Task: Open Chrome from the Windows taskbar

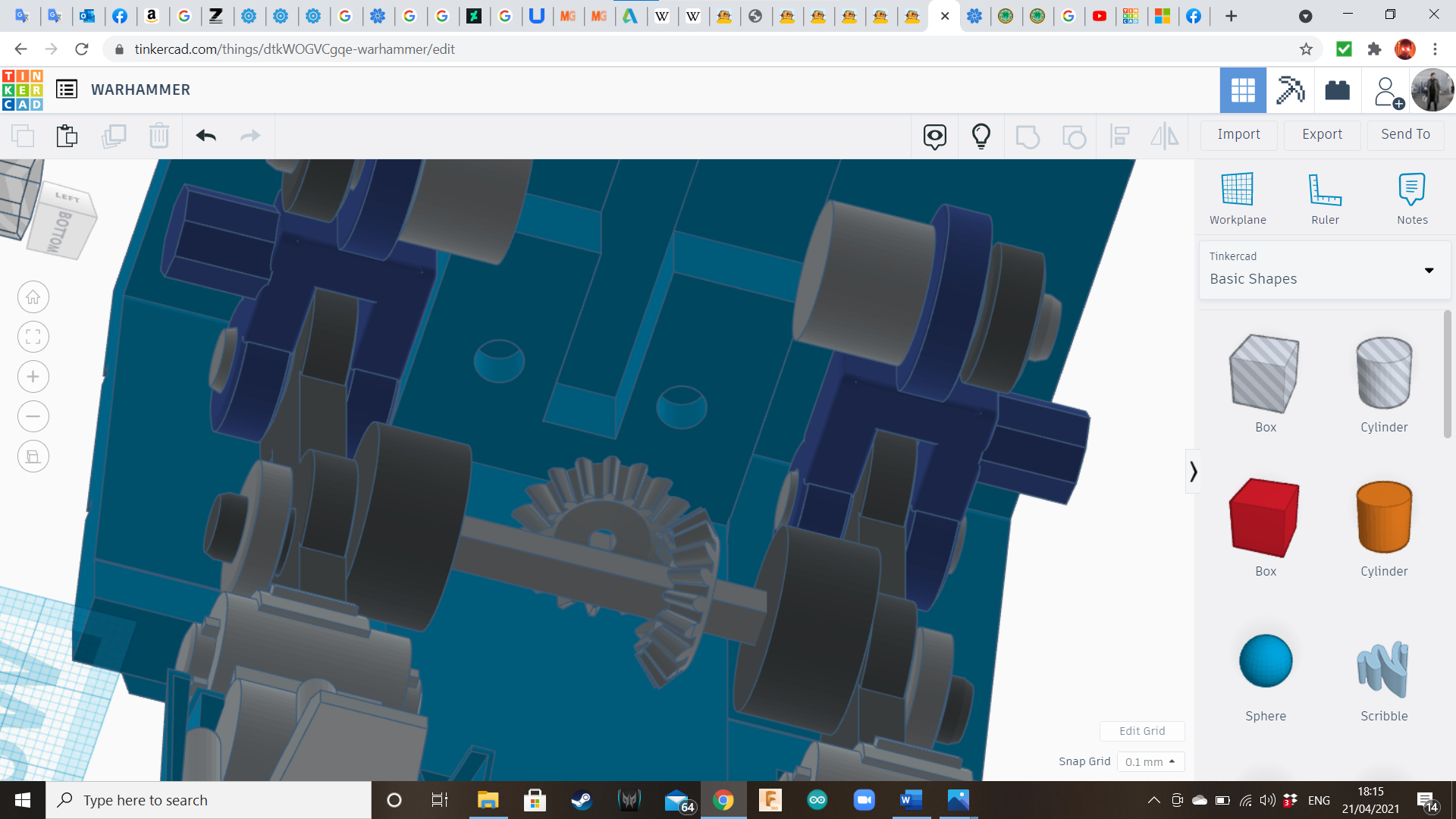Action: [x=723, y=800]
